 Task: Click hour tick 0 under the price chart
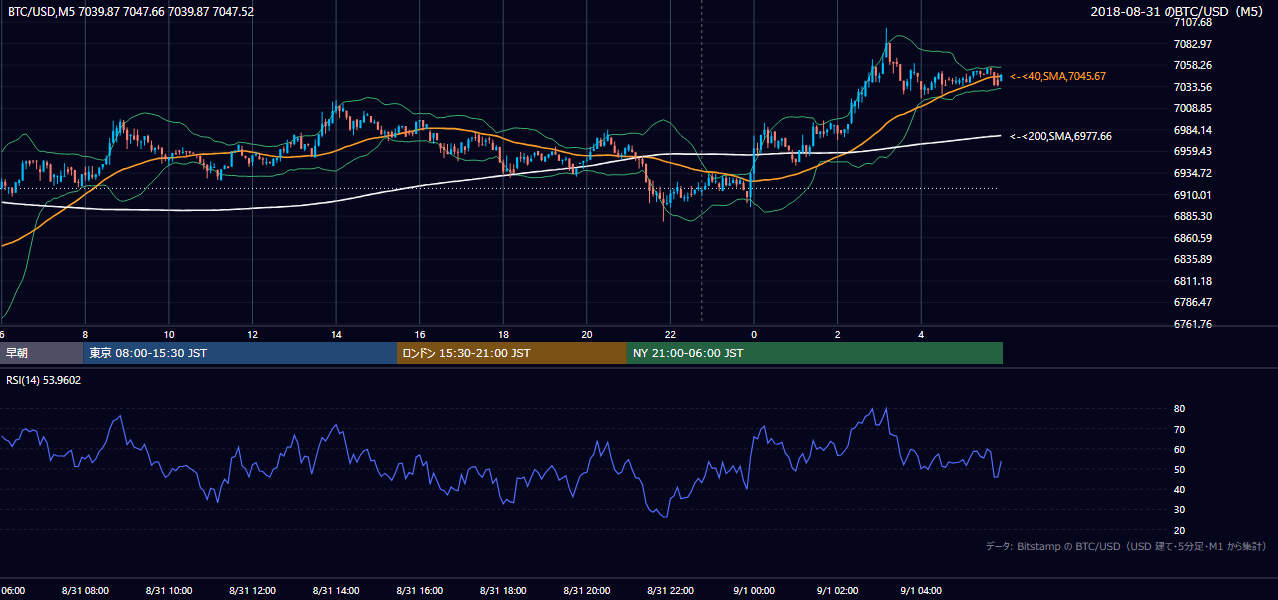(x=753, y=335)
